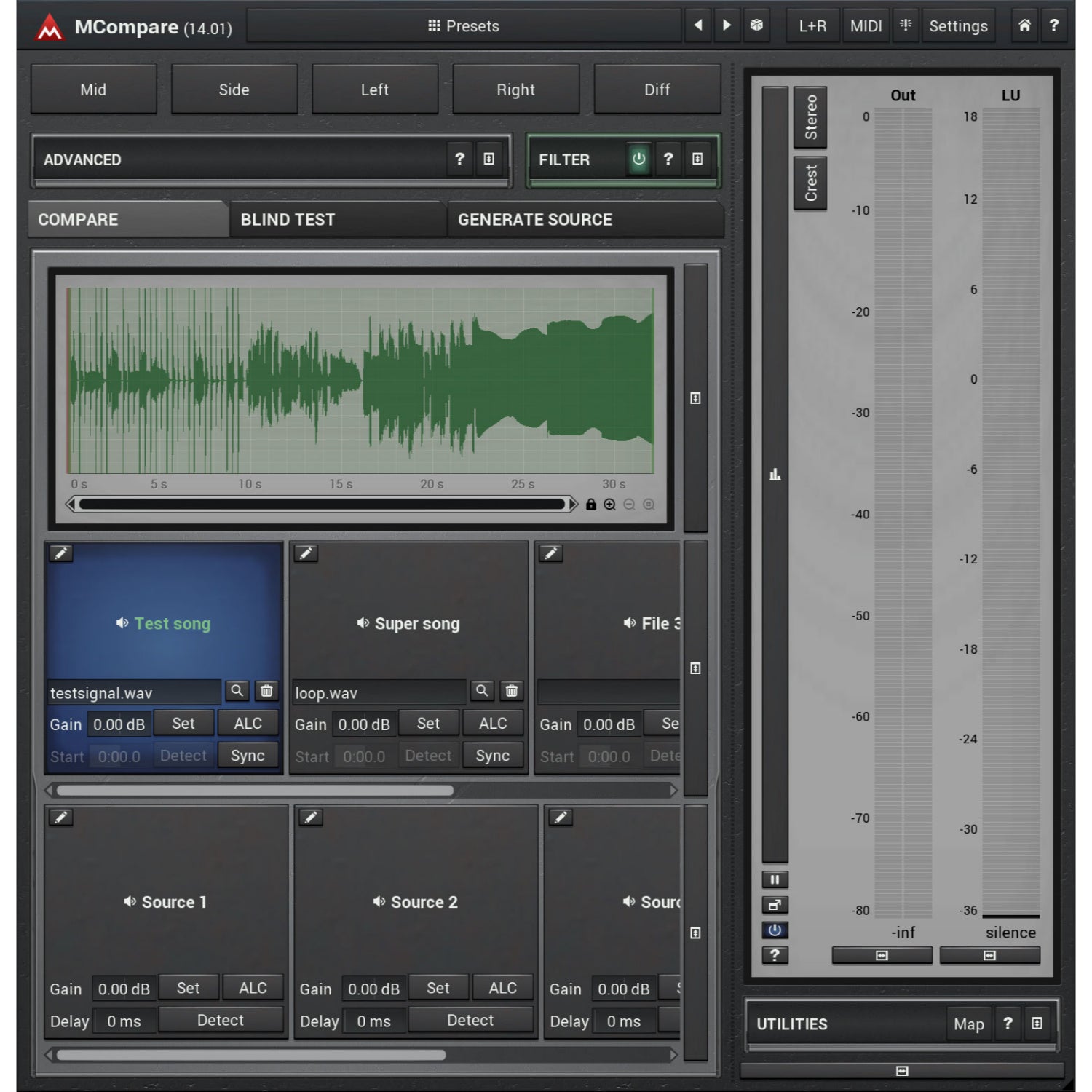Click Detect delay for Source 2

(x=470, y=1020)
